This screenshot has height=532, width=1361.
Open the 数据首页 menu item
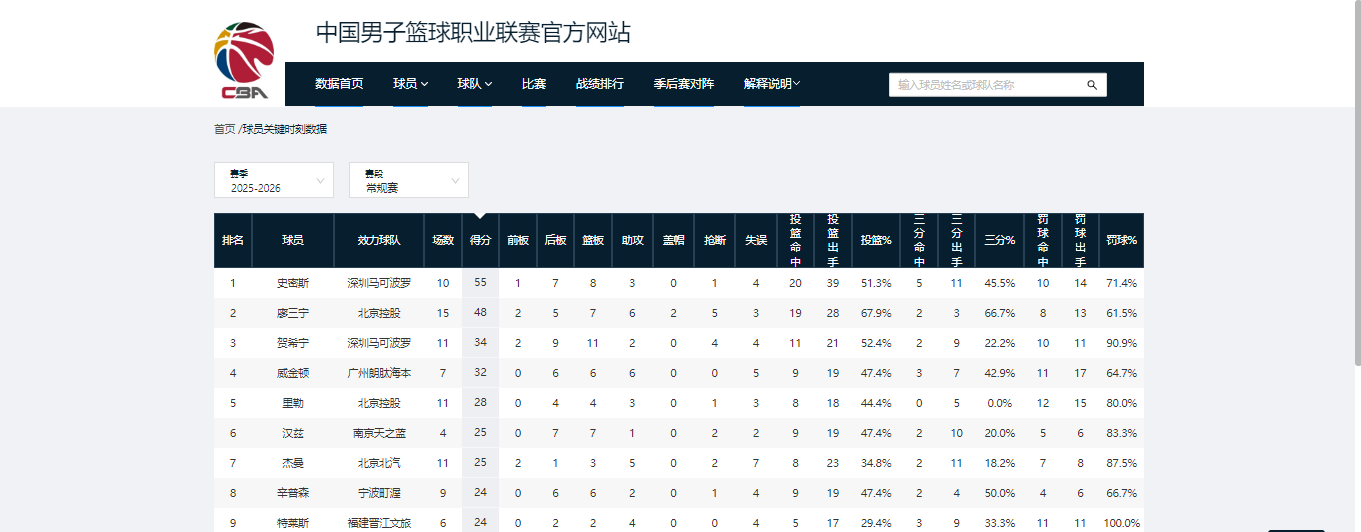339,84
